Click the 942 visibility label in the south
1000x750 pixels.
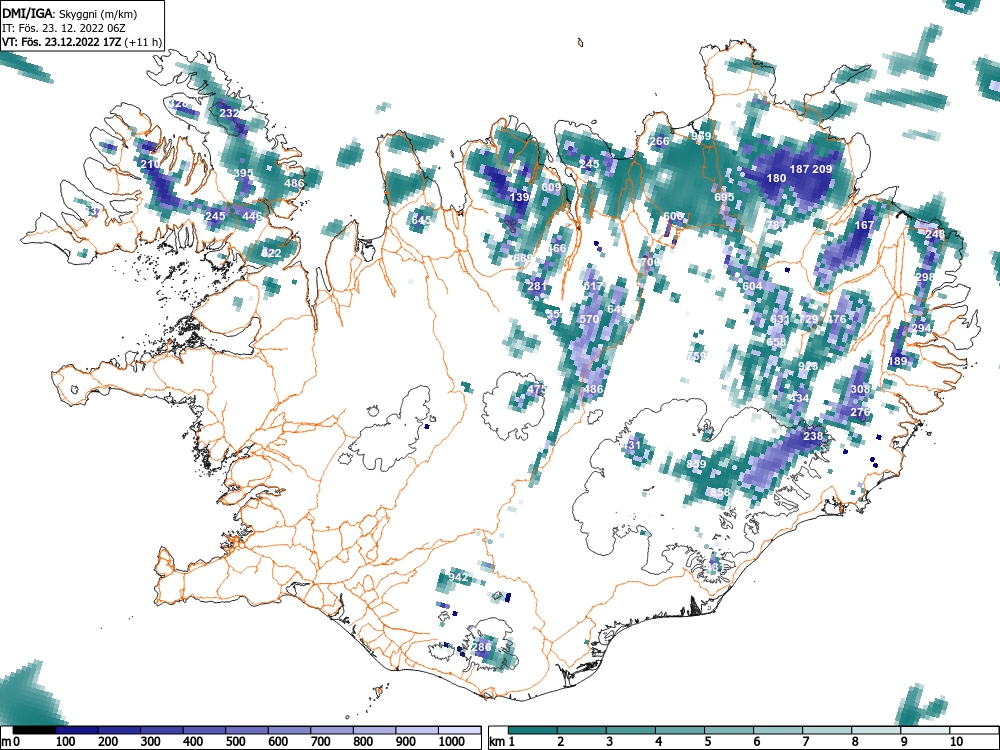458,577
